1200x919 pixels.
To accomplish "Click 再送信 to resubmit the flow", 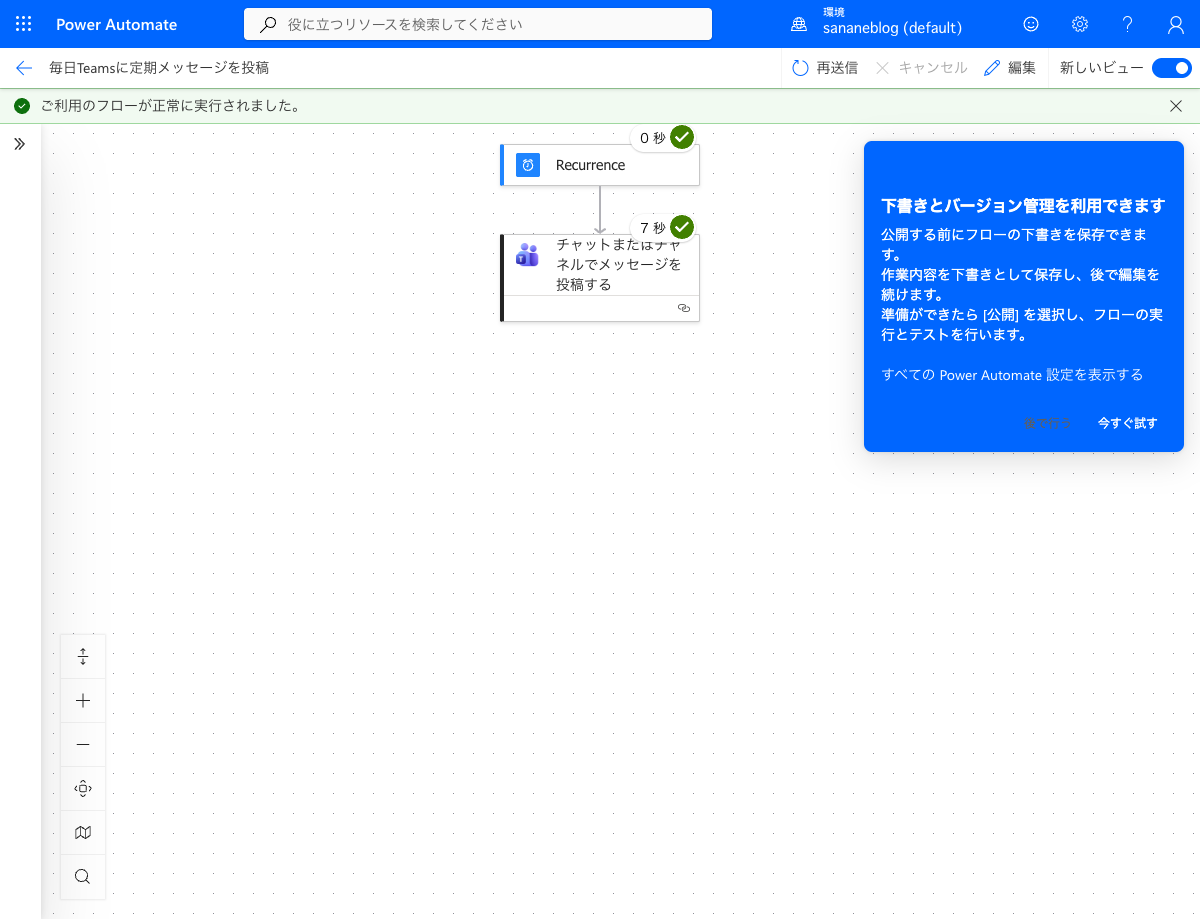I will tap(825, 68).
